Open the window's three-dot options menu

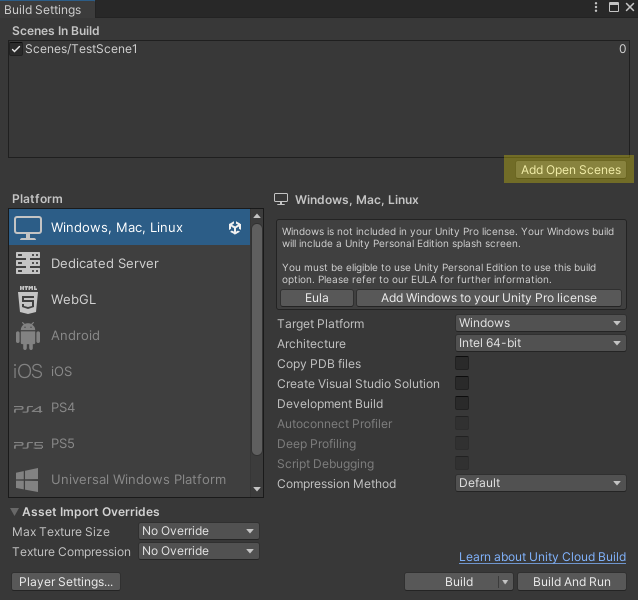[x=596, y=7]
